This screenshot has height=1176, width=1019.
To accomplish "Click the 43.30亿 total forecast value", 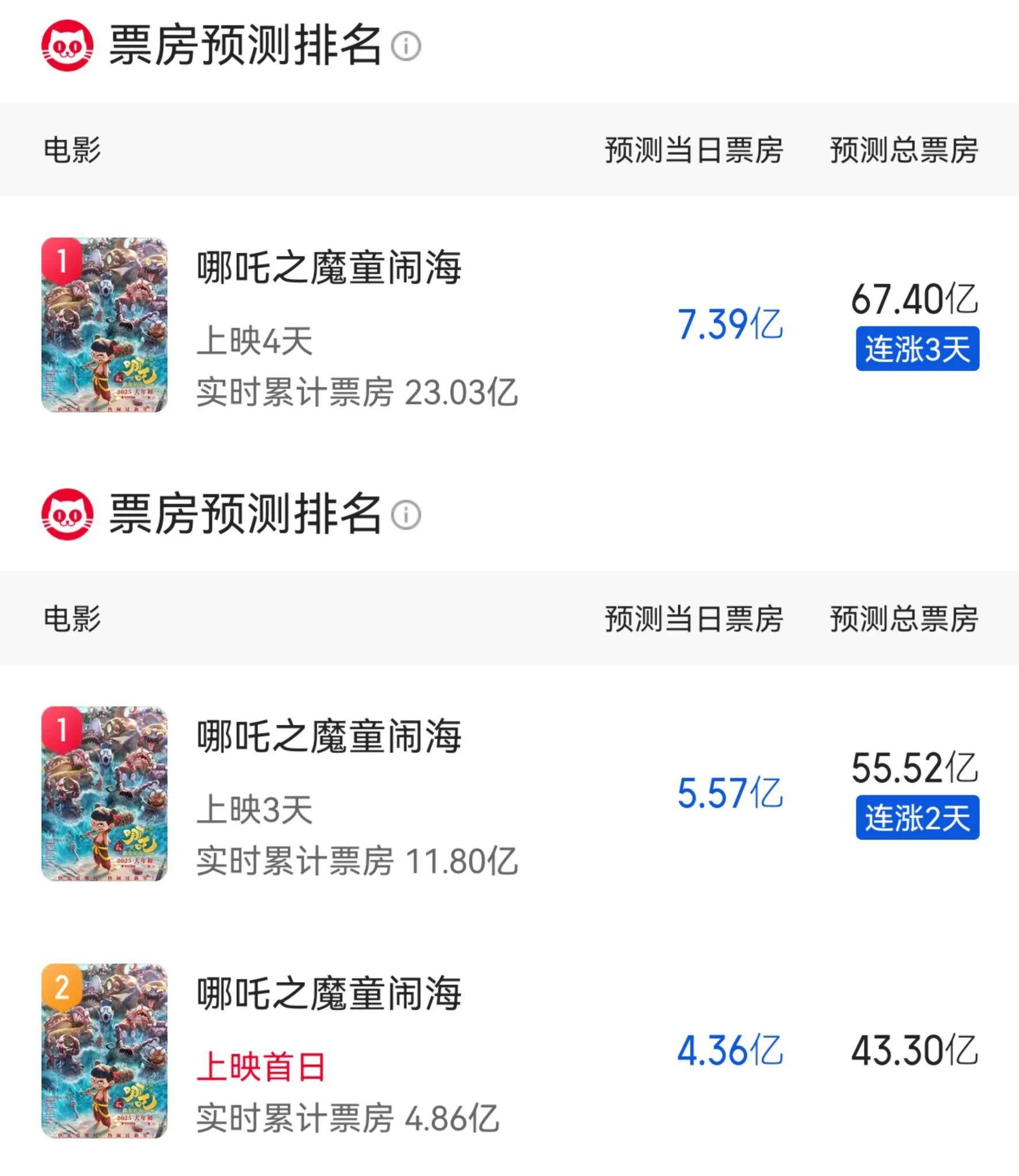I will (915, 1051).
